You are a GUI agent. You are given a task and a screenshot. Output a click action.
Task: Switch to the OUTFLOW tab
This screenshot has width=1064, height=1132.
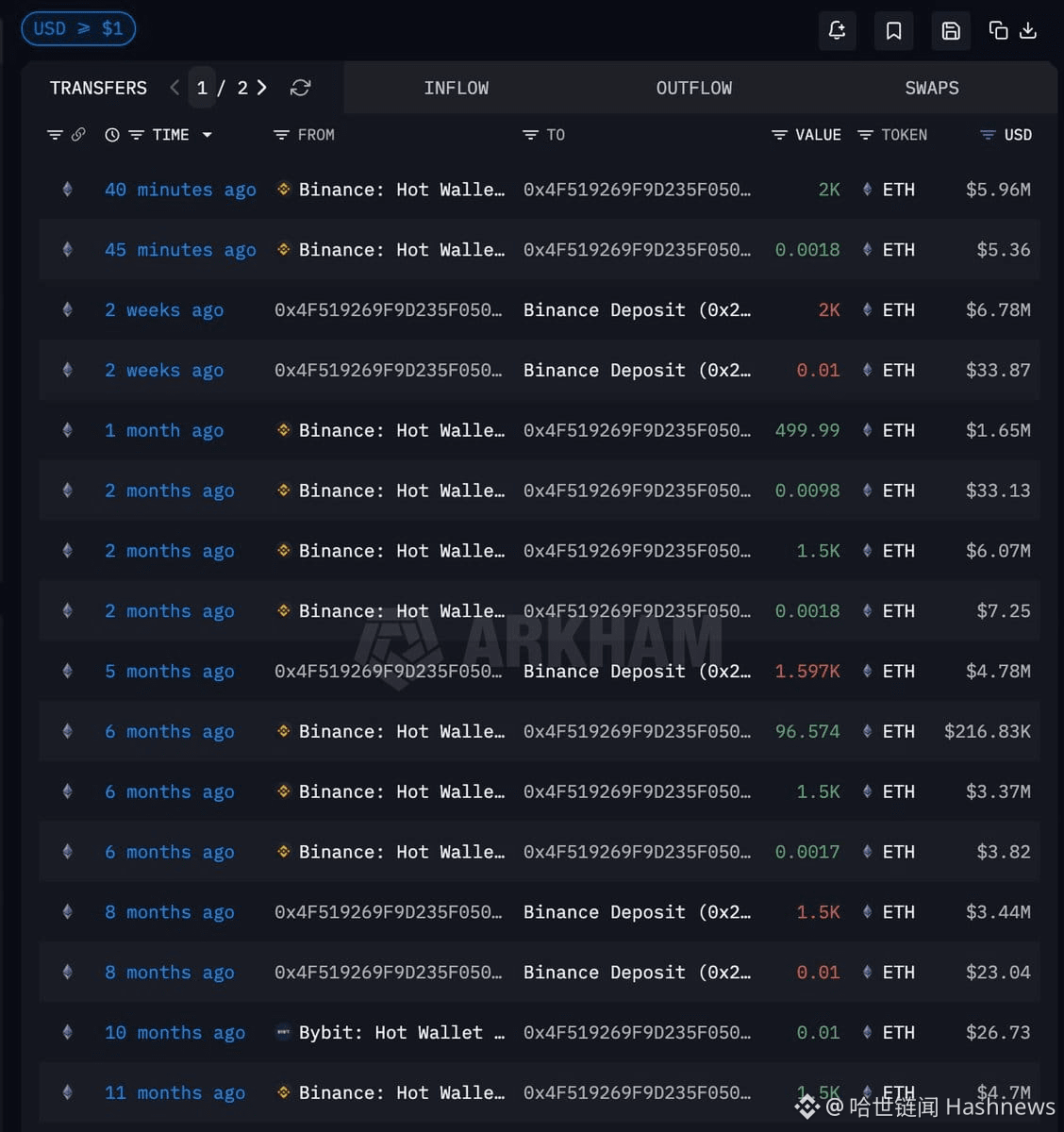(694, 88)
